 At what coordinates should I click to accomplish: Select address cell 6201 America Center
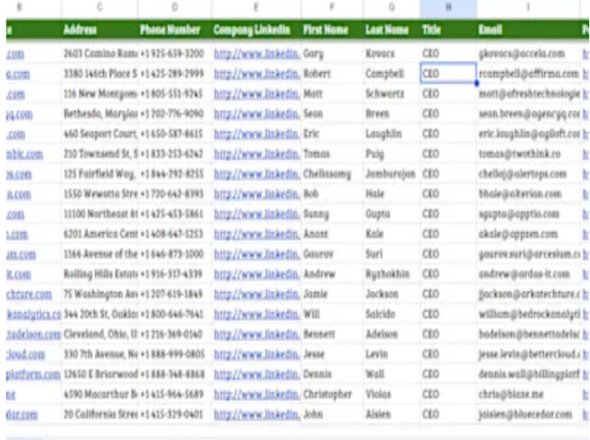99,234
